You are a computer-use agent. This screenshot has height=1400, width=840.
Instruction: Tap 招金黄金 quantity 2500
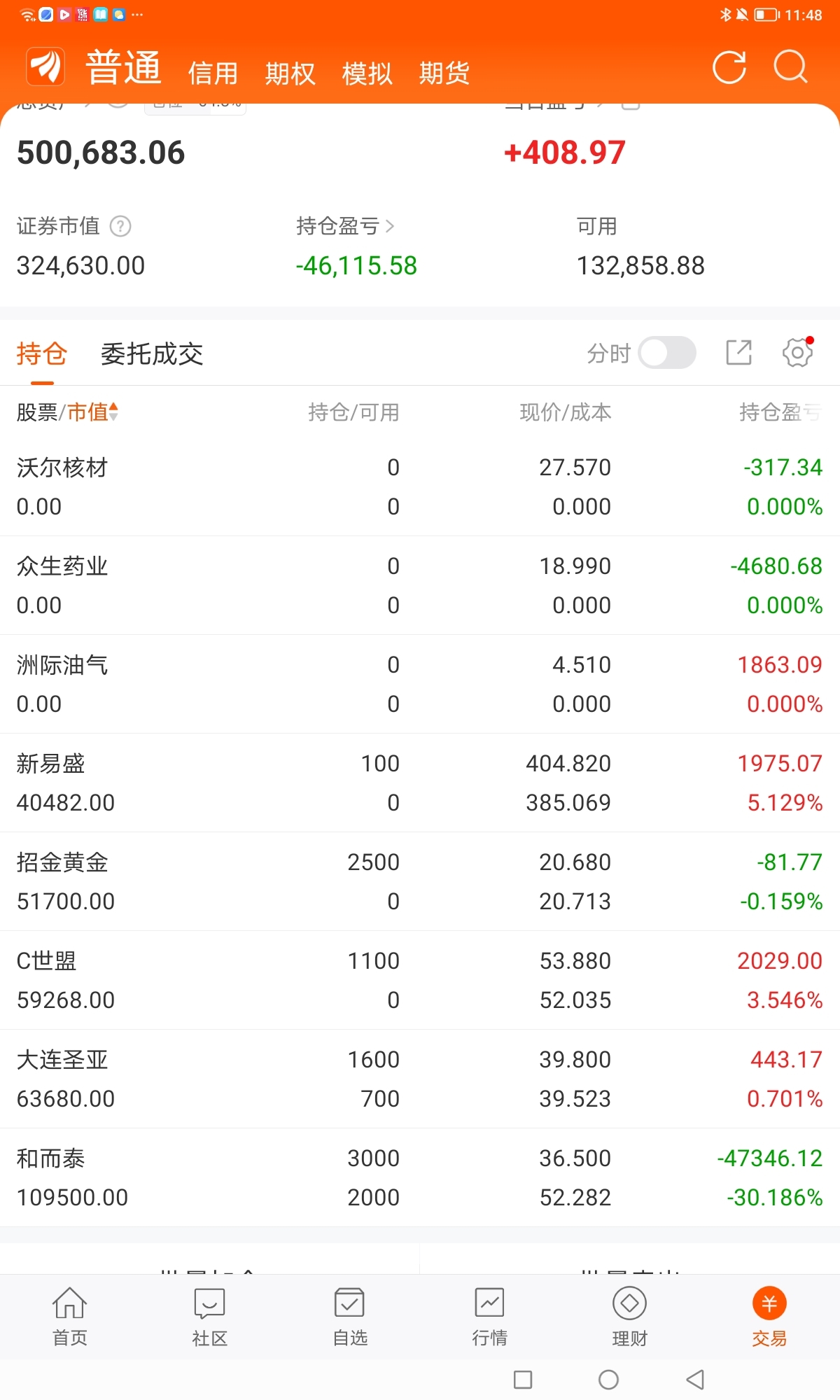coord(374,862)
